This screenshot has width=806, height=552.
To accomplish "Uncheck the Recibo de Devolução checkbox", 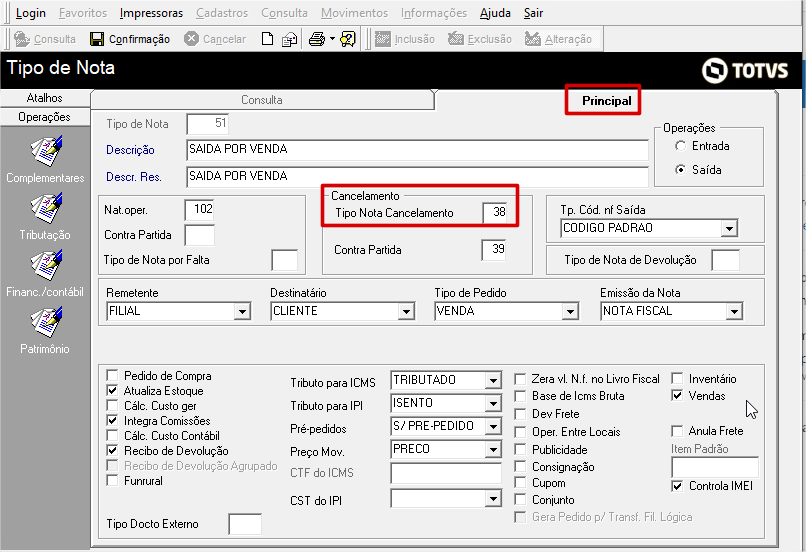I will tap(112, 450).
